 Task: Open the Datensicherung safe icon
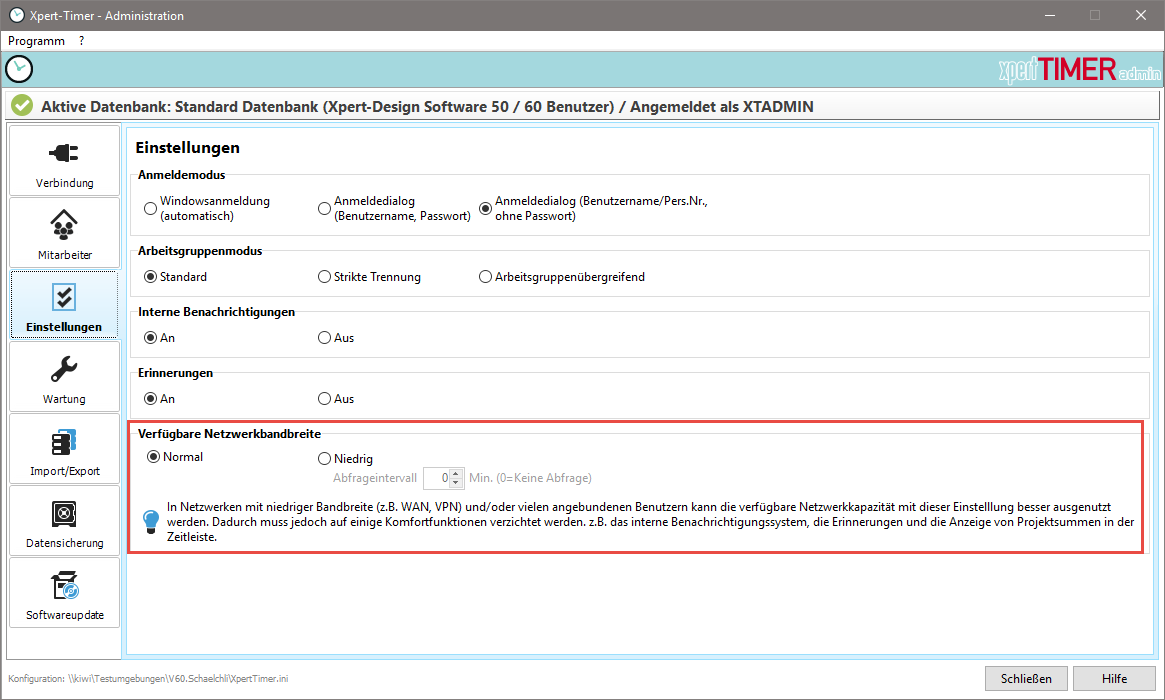pos(65,520)
